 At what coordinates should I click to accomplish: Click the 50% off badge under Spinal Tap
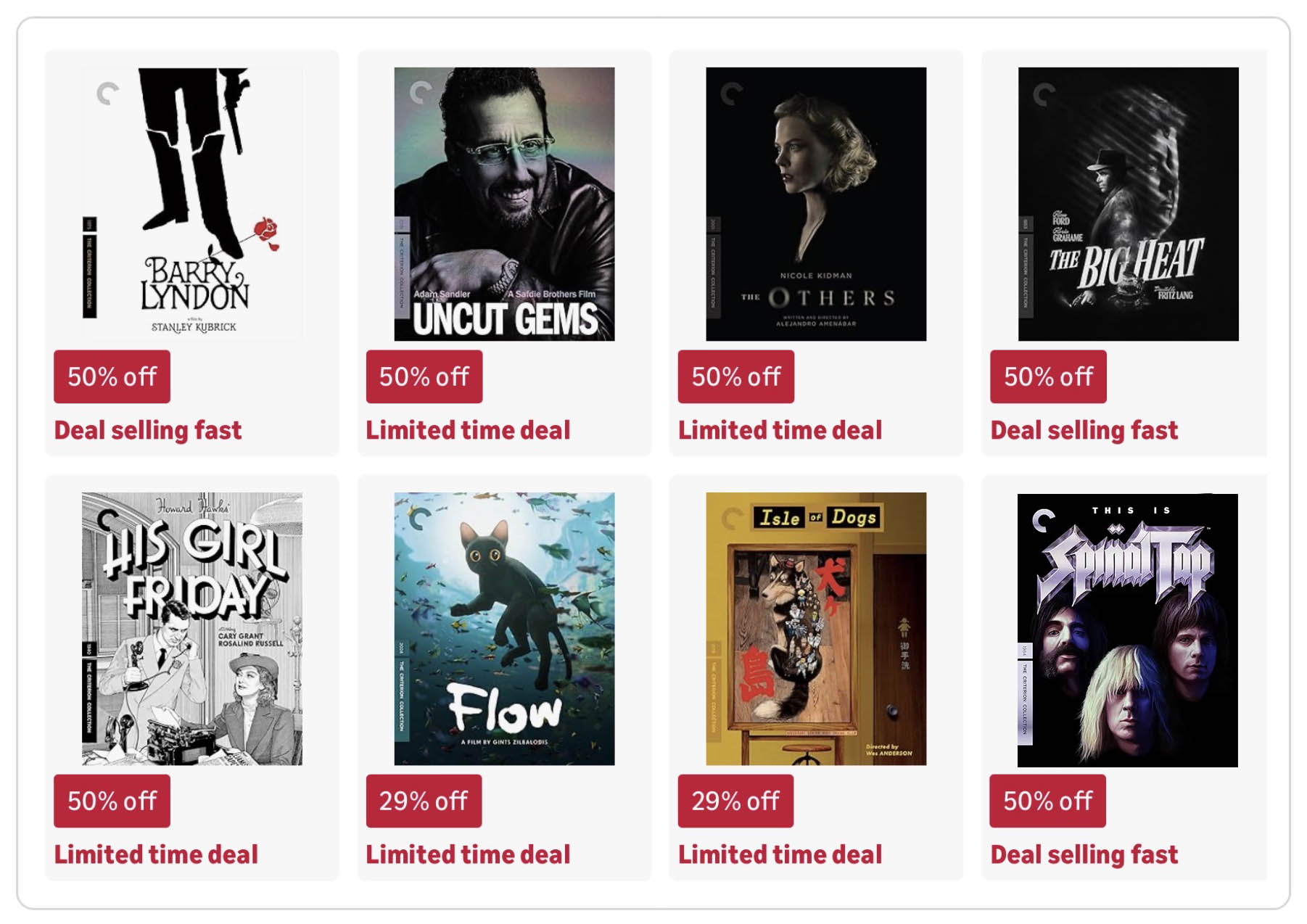[1048, 801]
